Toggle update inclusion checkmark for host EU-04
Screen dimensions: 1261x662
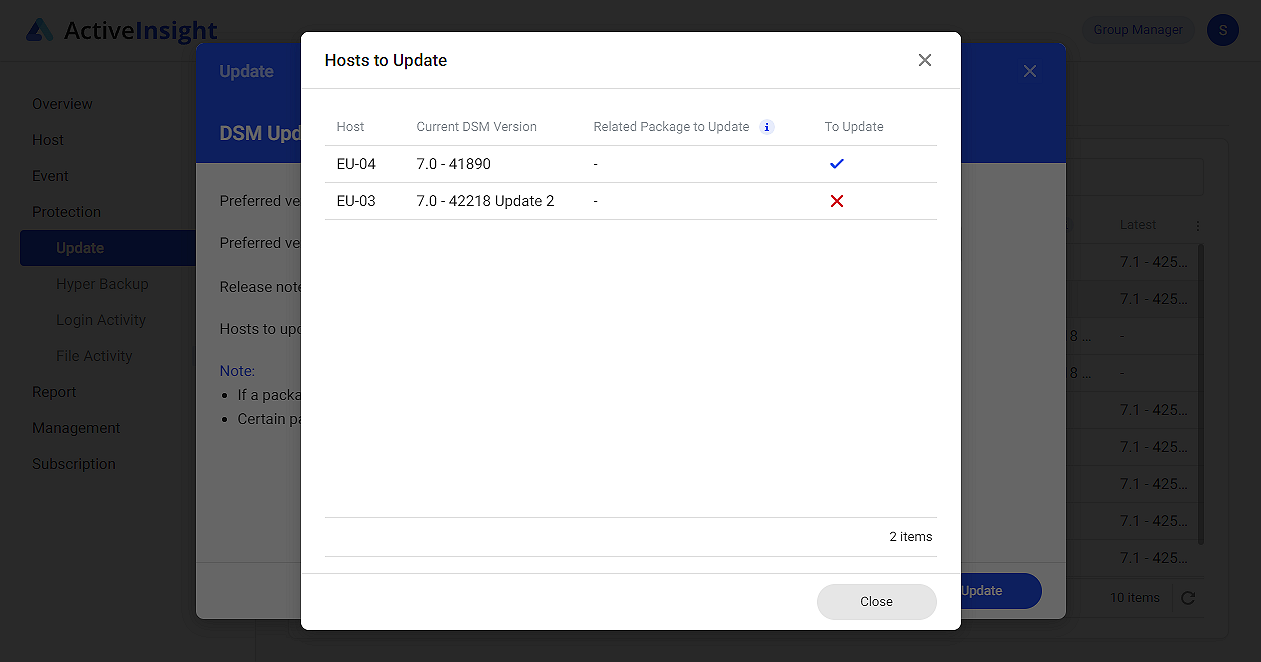[836, 164]
